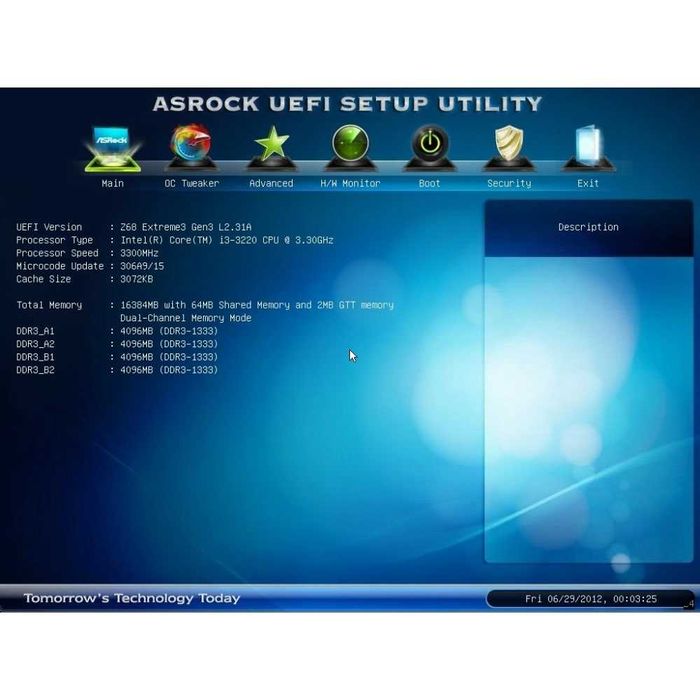Click the Cache Size label
The width and height of the screenshot is (700, 700).
pyautogui.click(x=43, y=279)
